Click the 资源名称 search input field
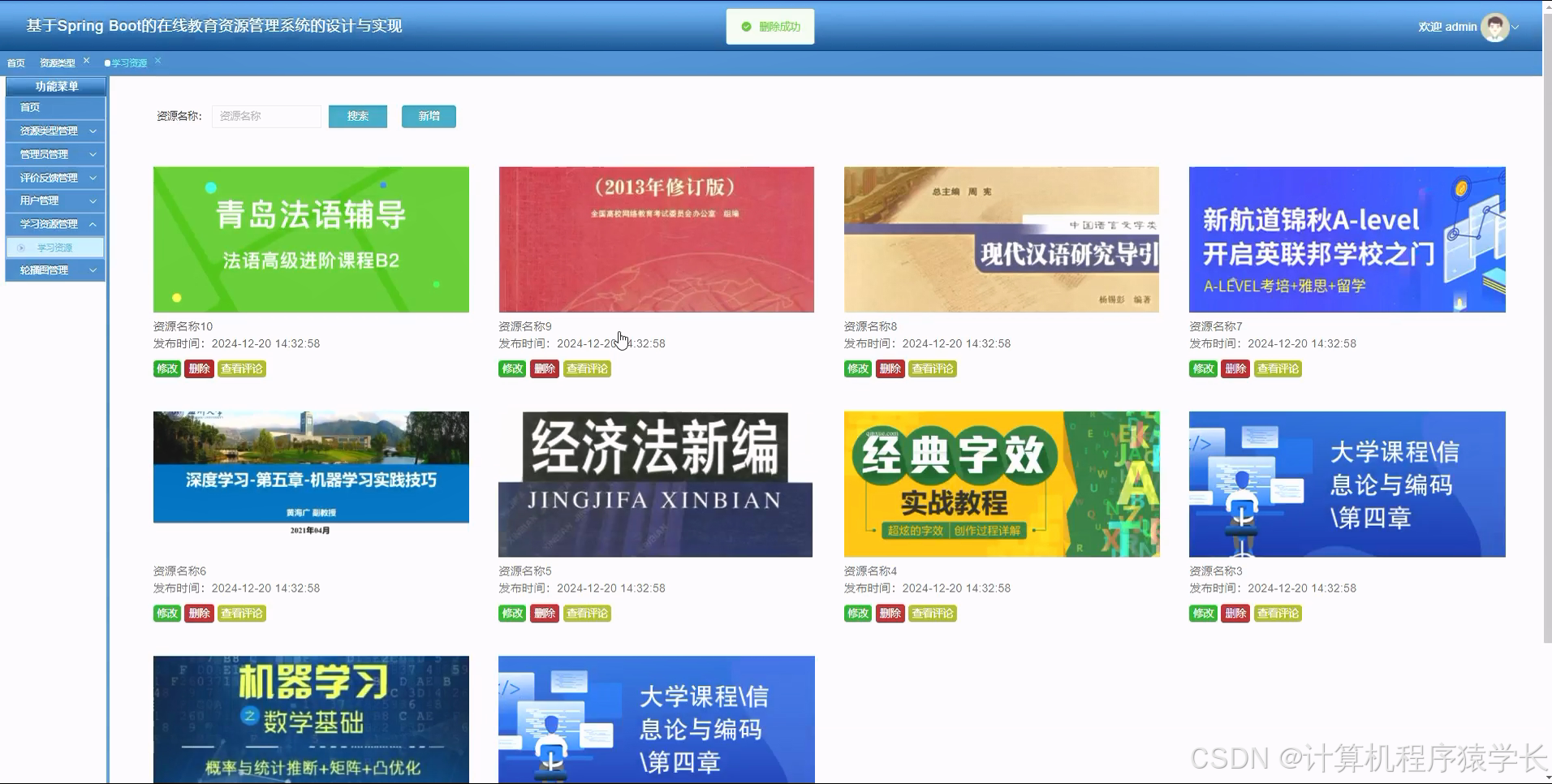This screenshot has height=784, width=1552. 266,116
